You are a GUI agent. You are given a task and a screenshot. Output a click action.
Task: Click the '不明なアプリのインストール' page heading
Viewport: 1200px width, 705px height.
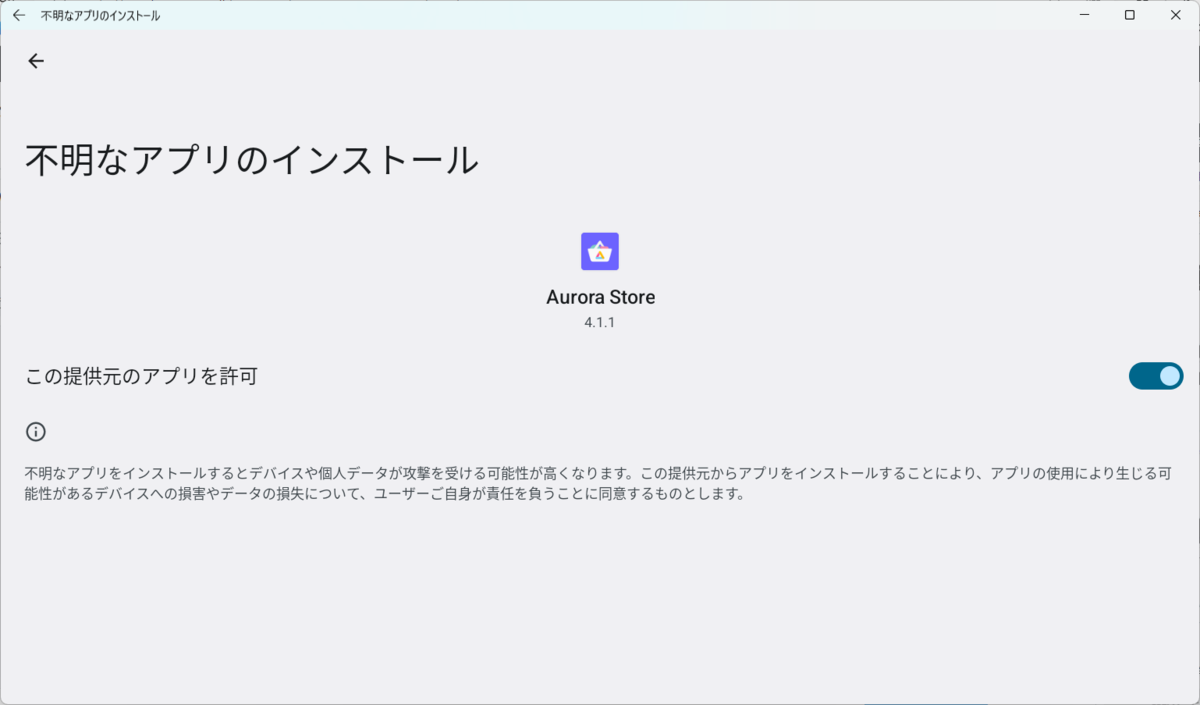[x=252, y=161]
